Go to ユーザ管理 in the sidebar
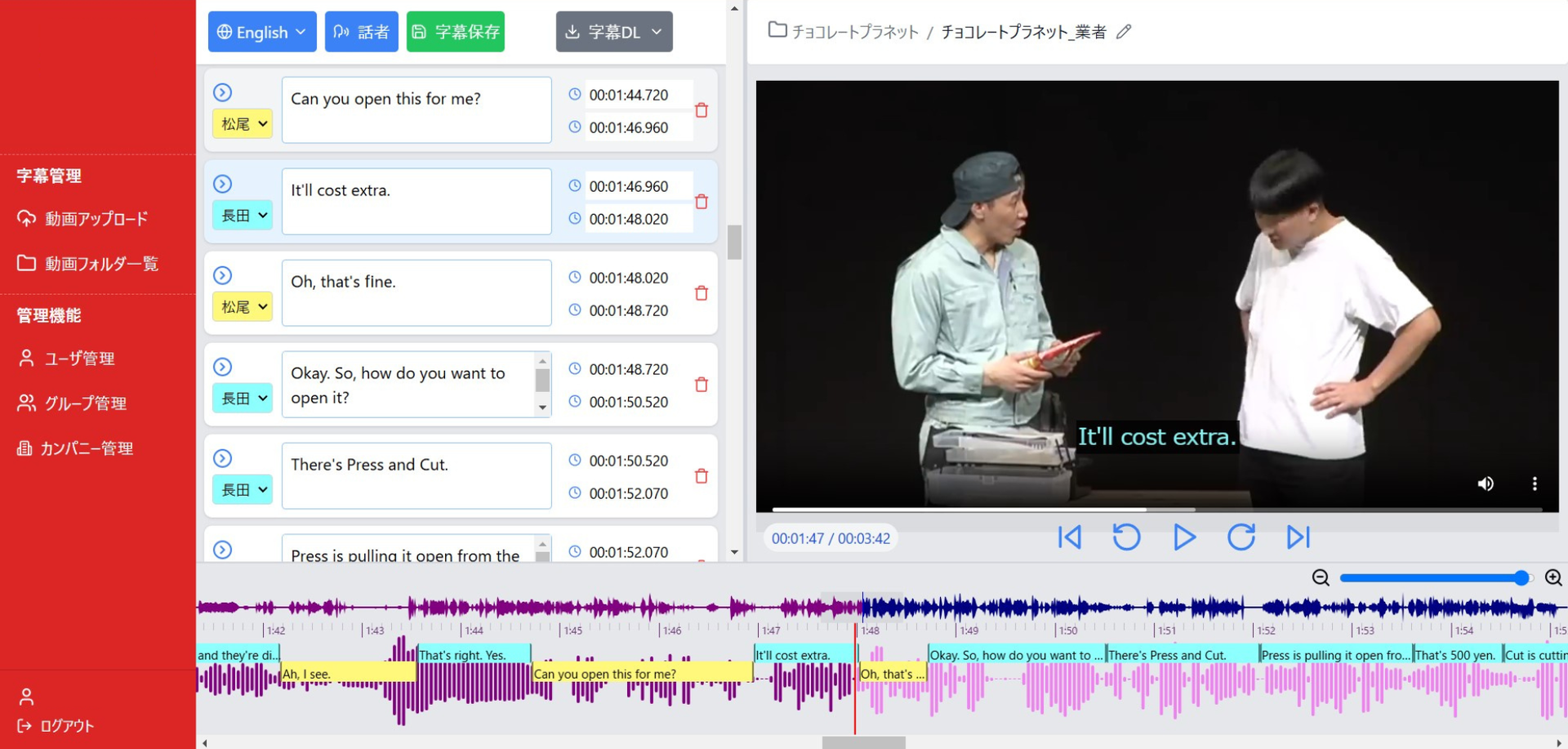The width and height of the screenshot is (1568, 749). [67, 358]
